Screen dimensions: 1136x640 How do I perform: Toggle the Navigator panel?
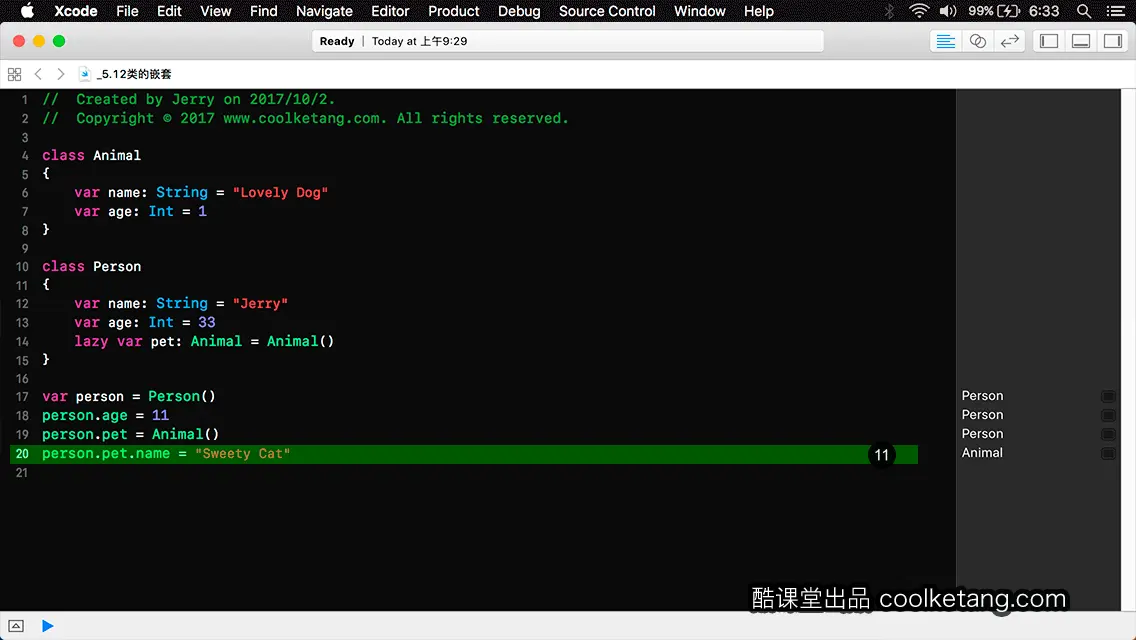(1049, 41)
